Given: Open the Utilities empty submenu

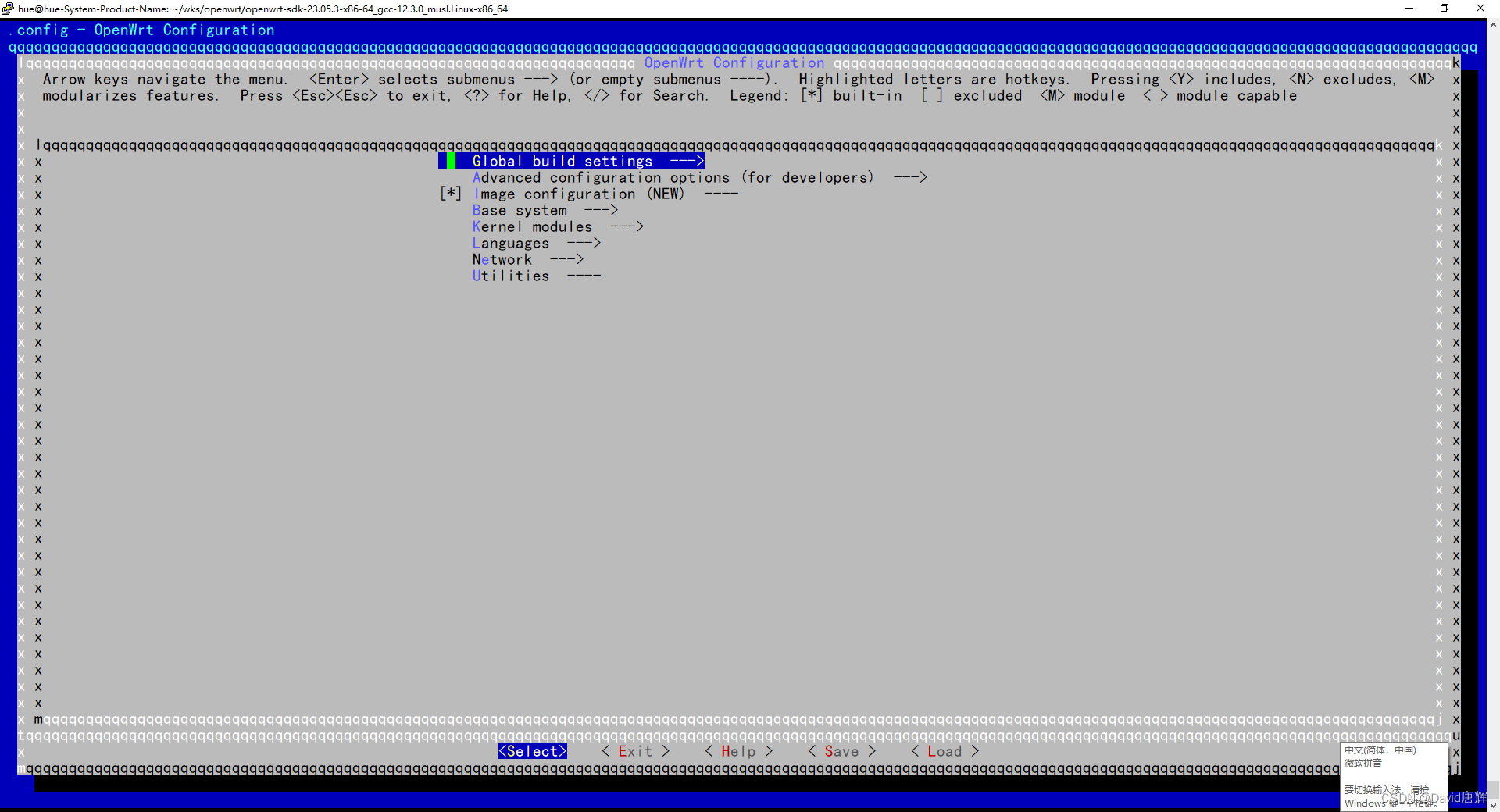Looking at the screenshot, I should pos(536,276).
